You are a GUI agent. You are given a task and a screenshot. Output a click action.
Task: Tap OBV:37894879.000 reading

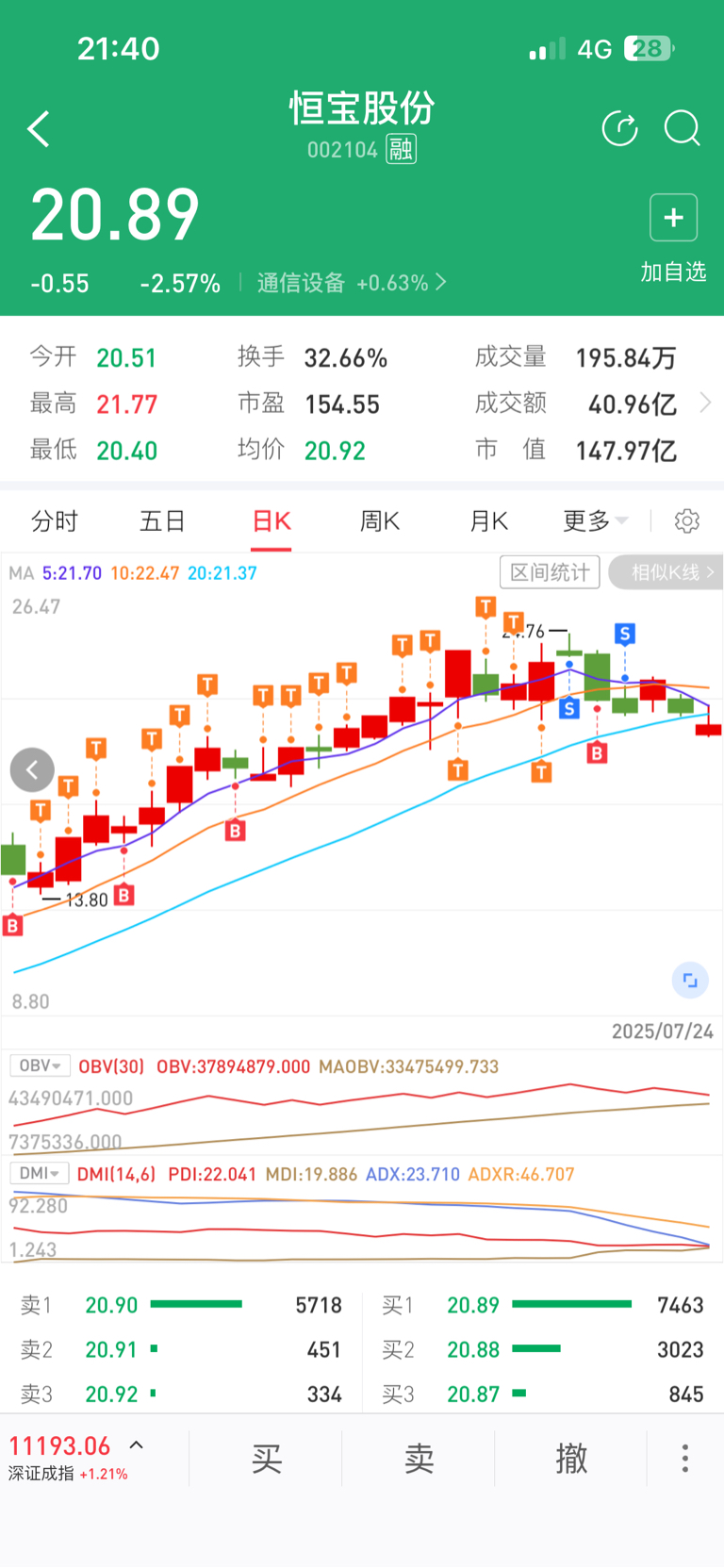(233, 1066)
